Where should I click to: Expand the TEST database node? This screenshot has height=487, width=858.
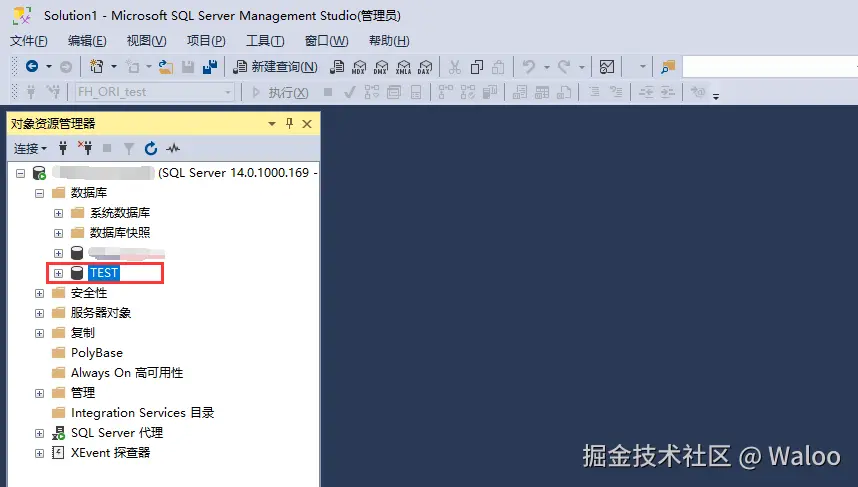59,273
